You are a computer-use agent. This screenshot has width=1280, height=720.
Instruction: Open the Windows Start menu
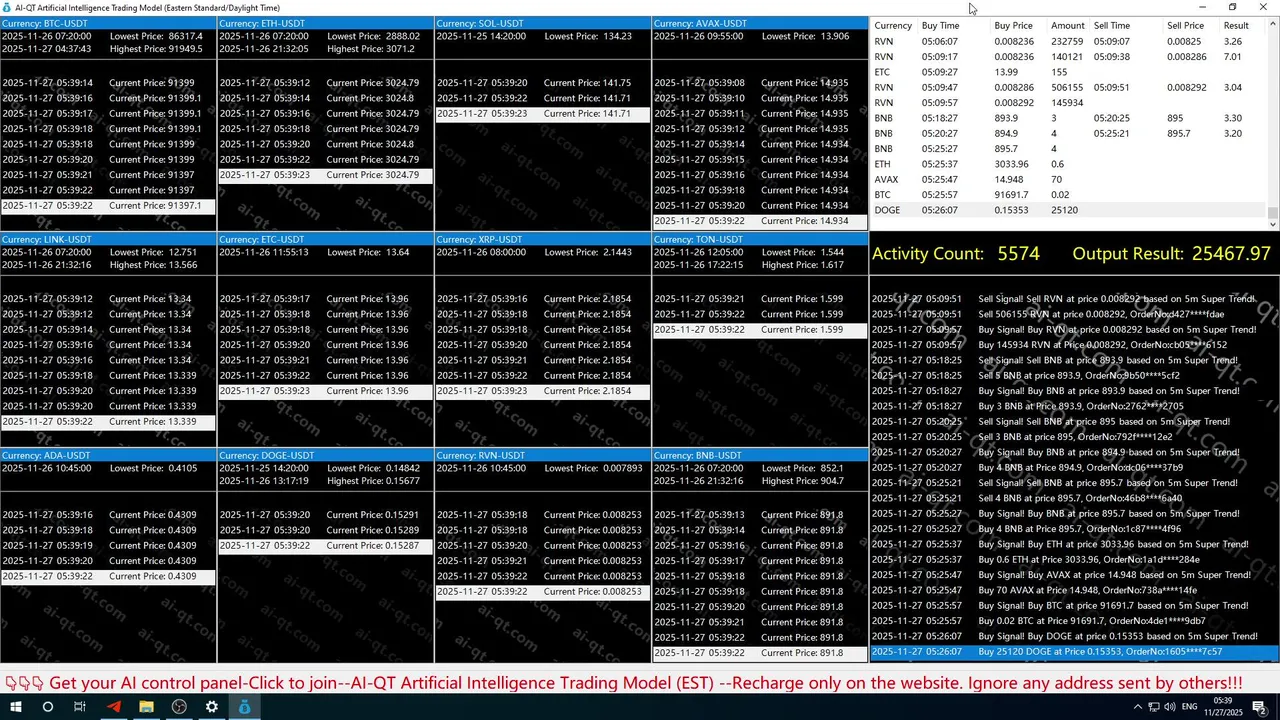click(16, 707)
